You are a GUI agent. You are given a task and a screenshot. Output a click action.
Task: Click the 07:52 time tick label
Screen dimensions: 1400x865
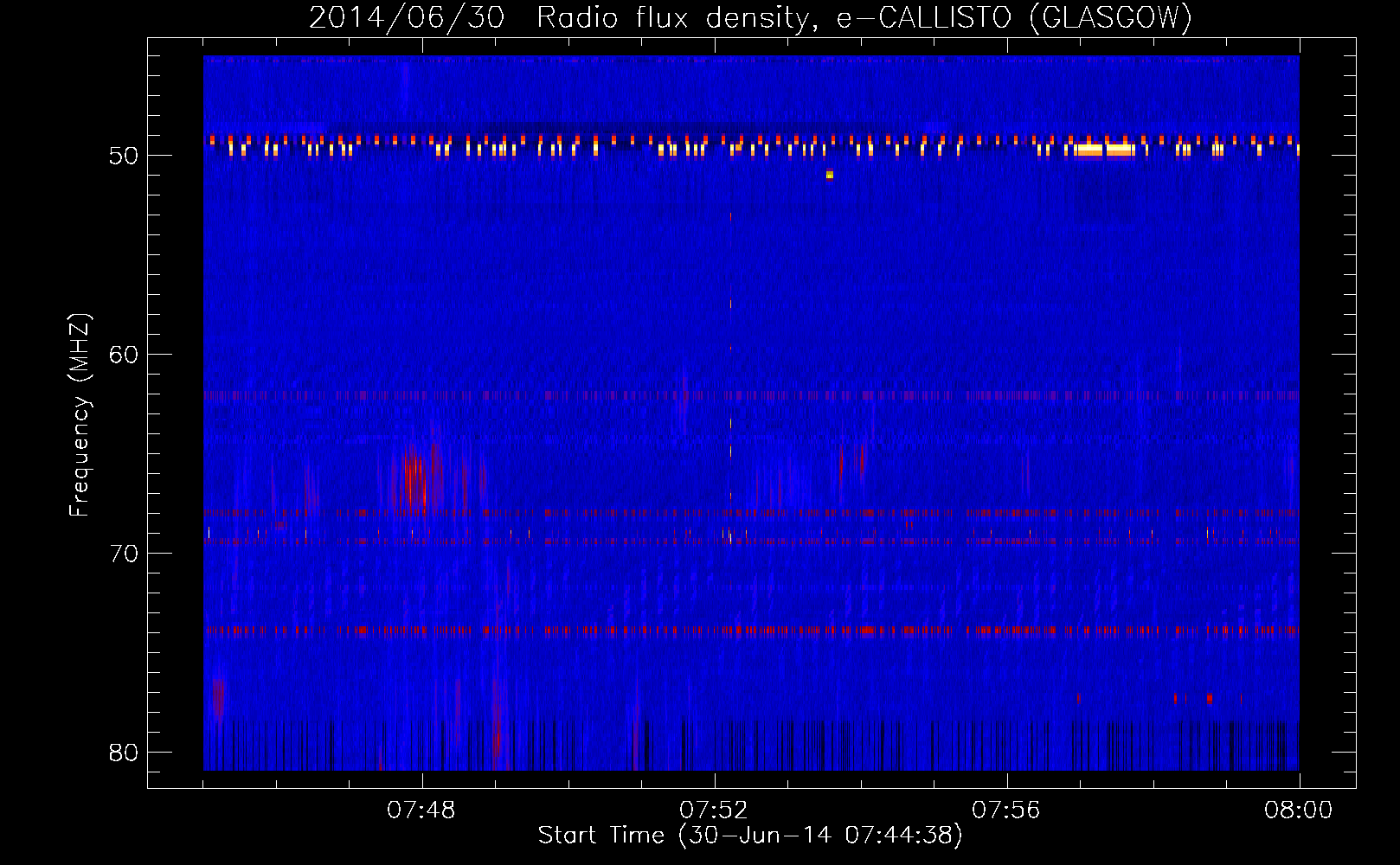(x=714, y=811)
